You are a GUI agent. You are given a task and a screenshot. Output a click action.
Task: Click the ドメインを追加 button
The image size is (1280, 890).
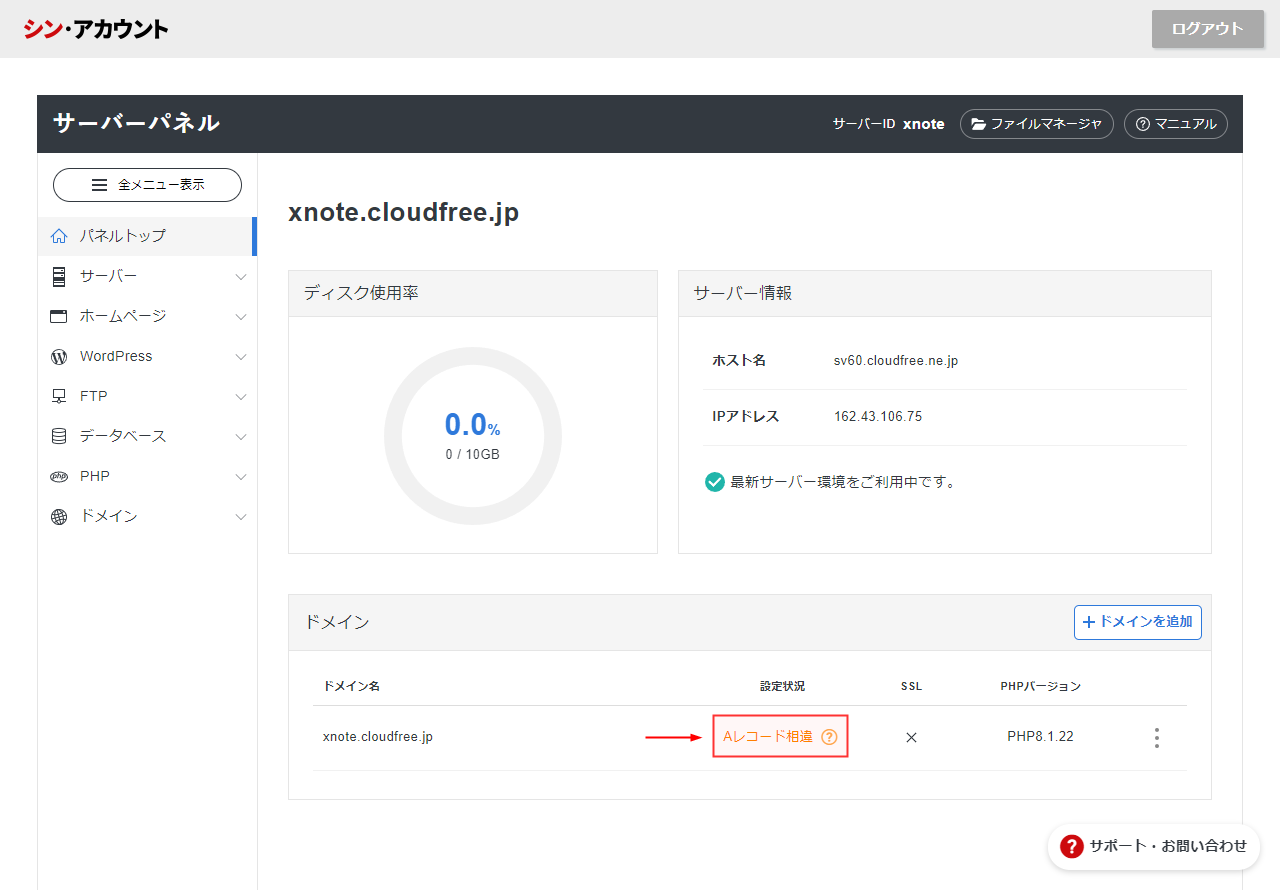coord(1138,622)
